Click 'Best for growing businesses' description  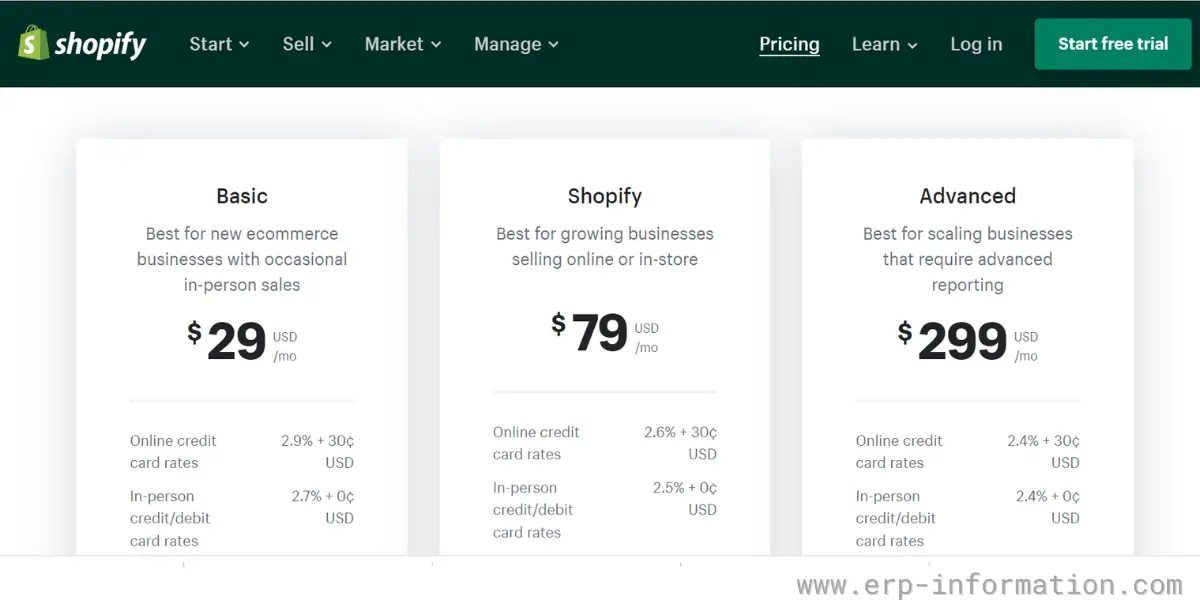(605, 246)
